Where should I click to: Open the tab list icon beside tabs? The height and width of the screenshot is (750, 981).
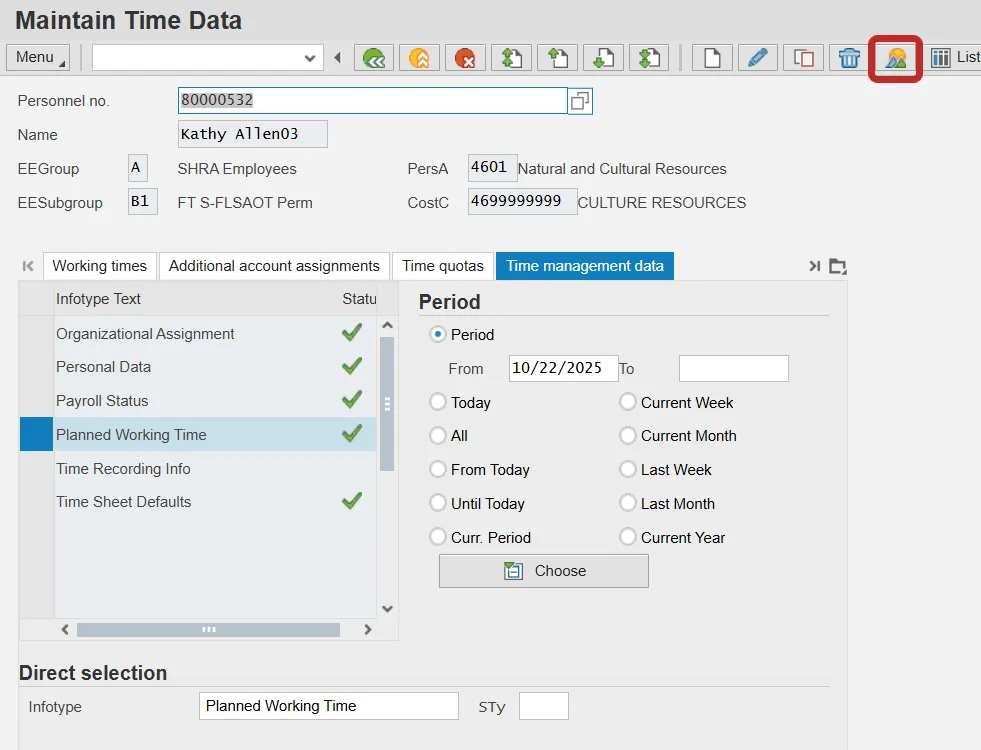838,266
